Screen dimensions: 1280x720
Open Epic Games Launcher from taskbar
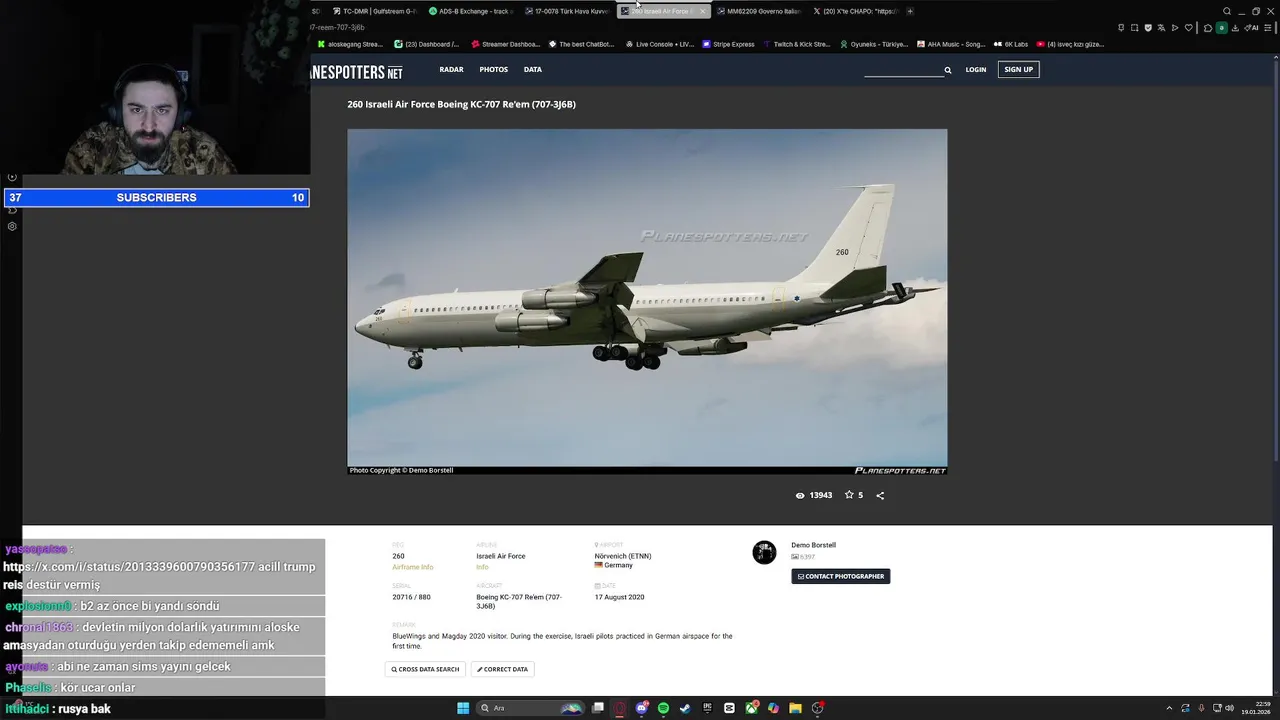pos(707,708)
